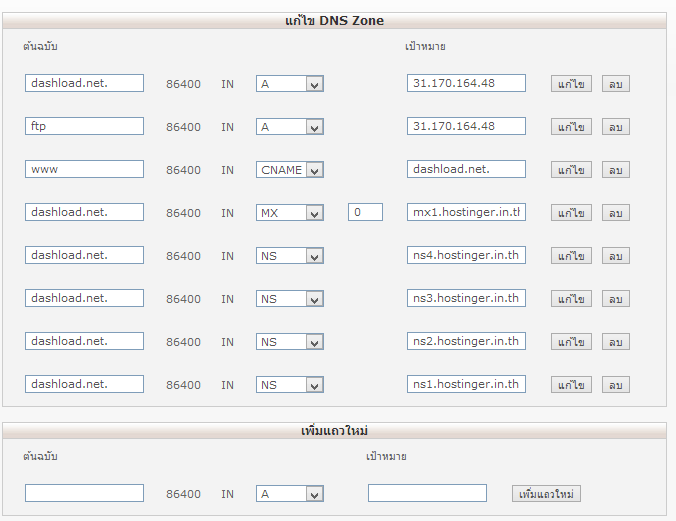Click mx1.hostinger.in.th target field
Screen dimensions: 676x521
point(466,212)
